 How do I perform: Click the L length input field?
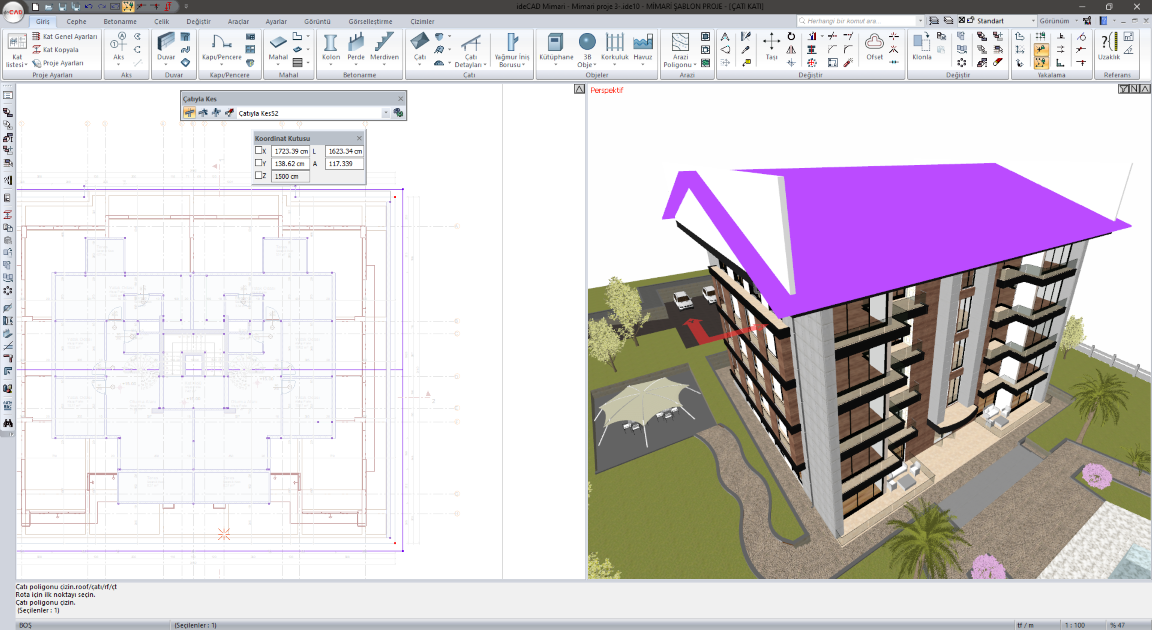(344, 151)
